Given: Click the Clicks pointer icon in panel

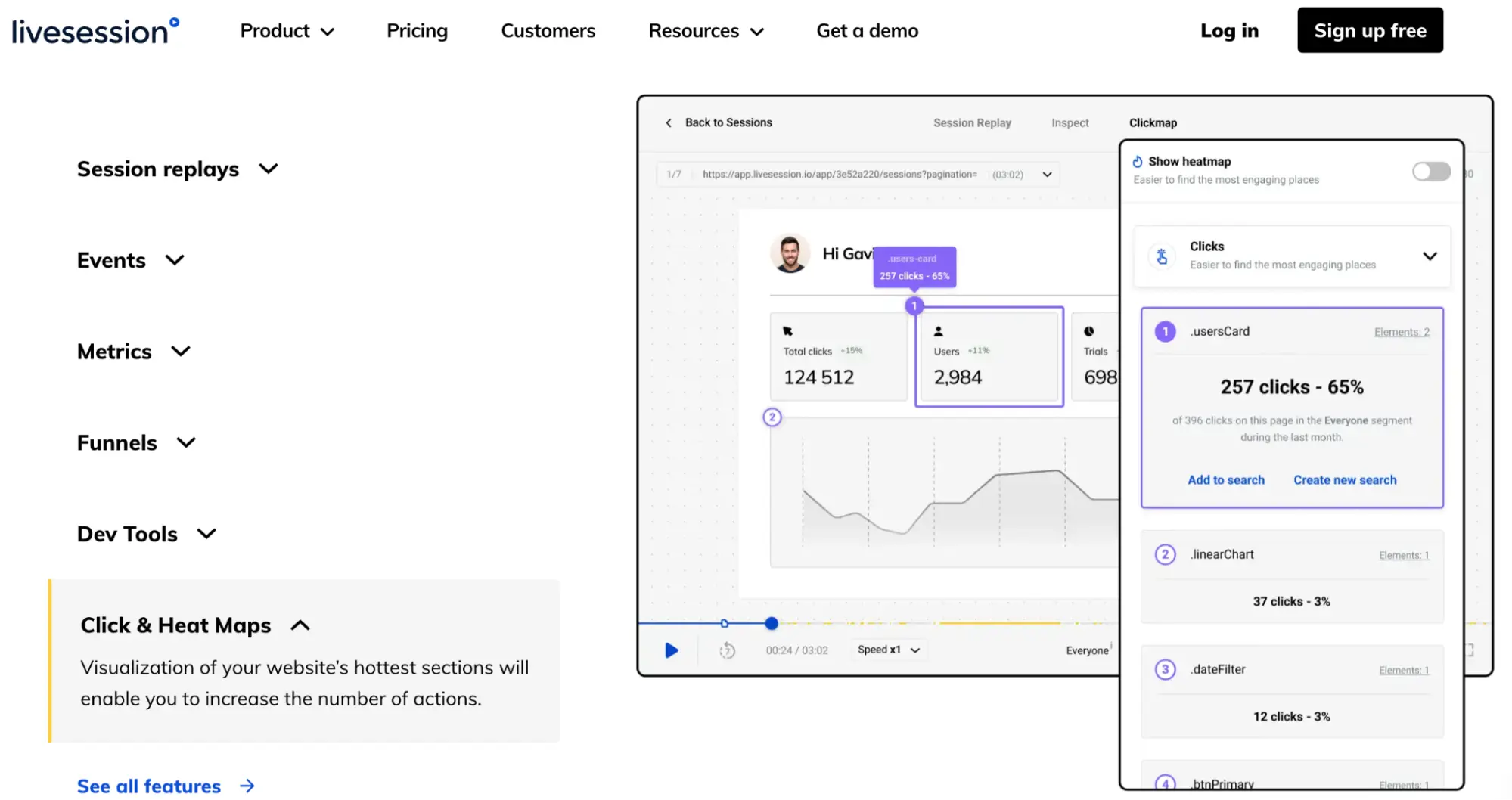Looking at the screenshot, I should (x=1162, y=256).
